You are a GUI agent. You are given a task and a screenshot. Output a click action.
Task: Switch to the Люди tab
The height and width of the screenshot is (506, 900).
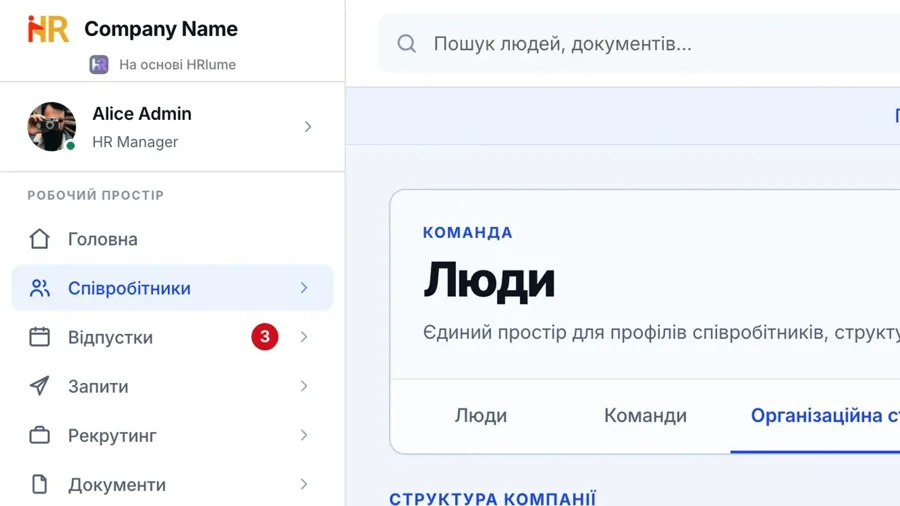(x=481, y=415)
